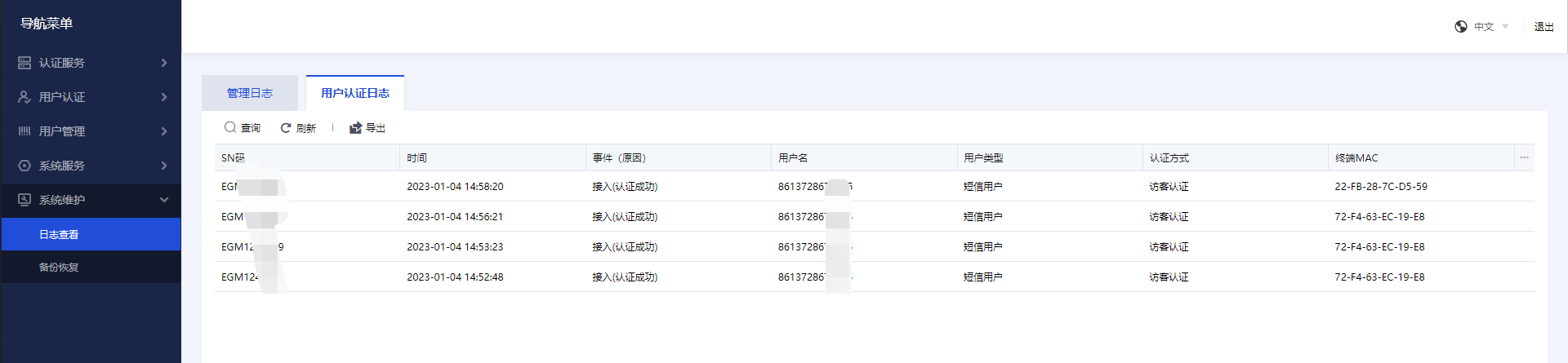Click the 系统服务 gear icon

(24, 166)
